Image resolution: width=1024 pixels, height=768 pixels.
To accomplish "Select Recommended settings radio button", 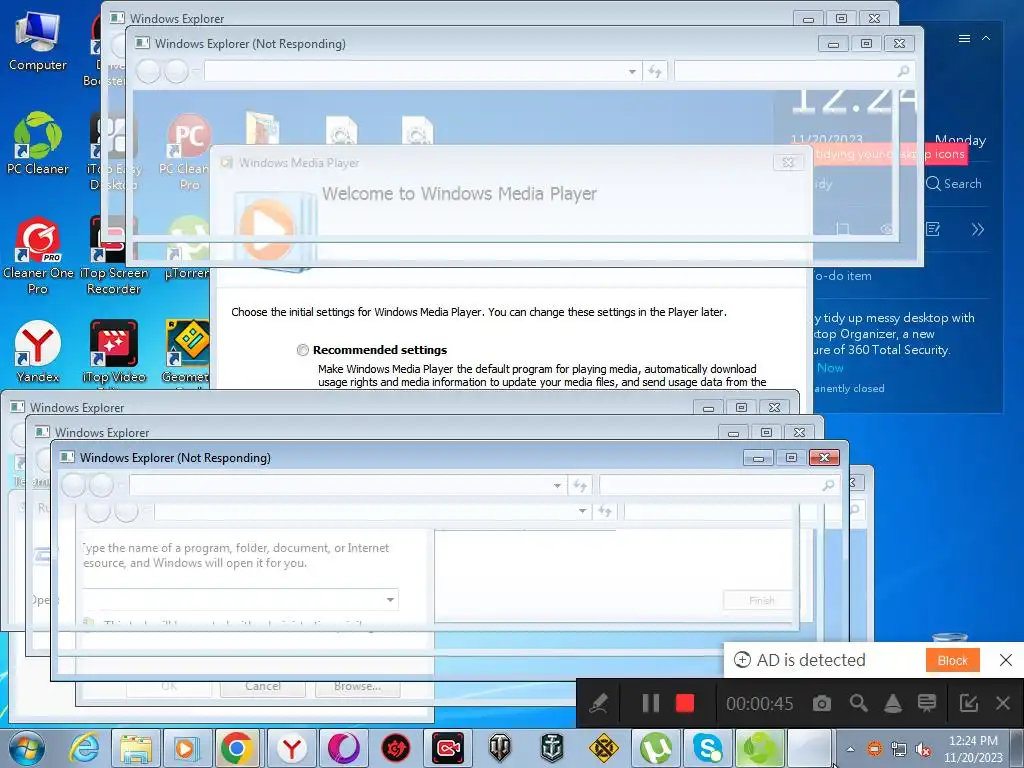I will click(x=302, y=350).
